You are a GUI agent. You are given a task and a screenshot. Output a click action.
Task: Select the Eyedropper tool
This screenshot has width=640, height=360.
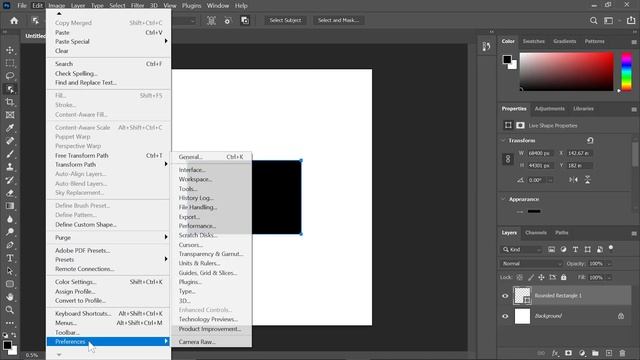click(10, 128)
